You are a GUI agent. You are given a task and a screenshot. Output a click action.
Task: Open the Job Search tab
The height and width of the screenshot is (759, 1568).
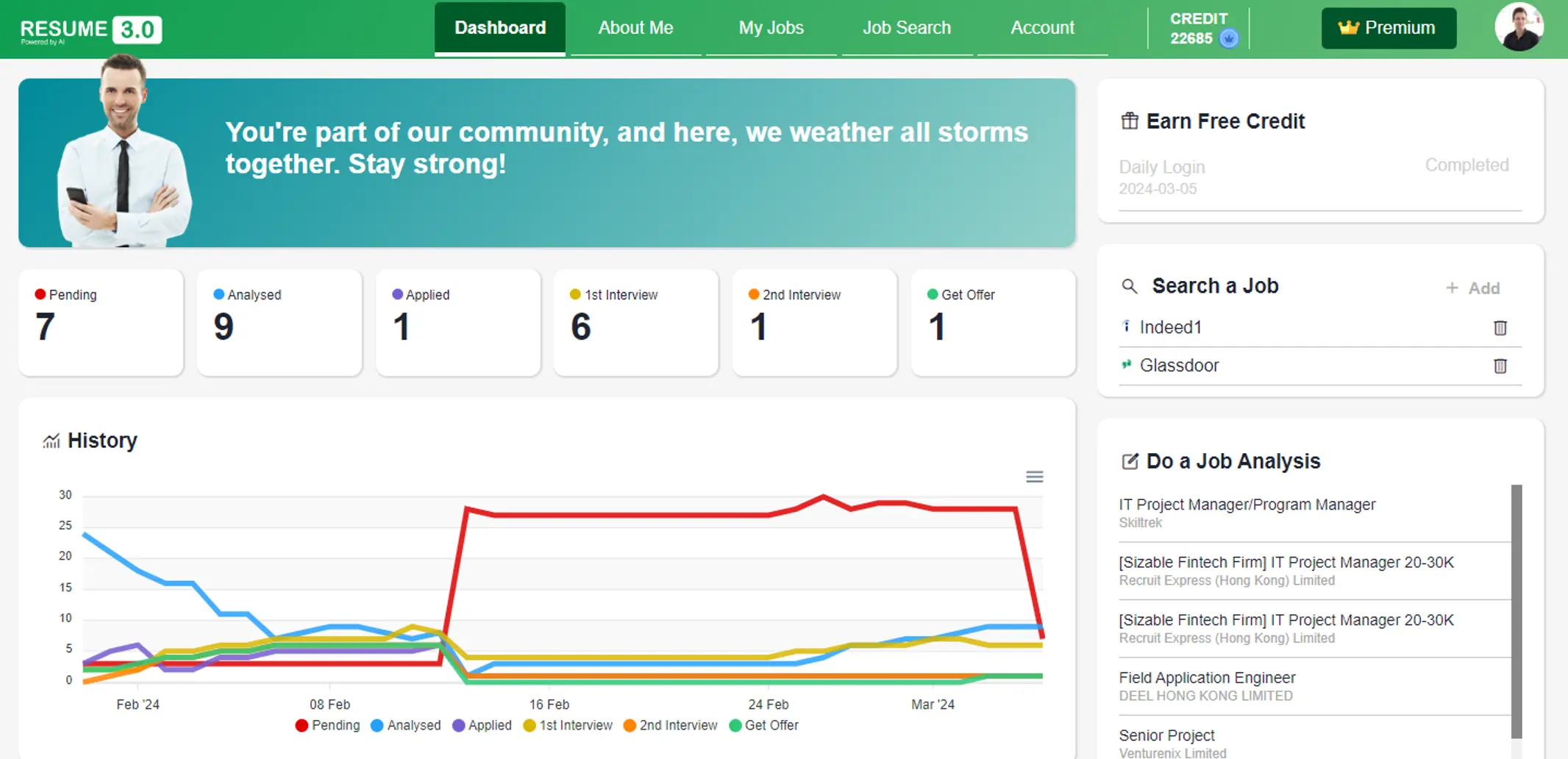[x=906, y=28]
